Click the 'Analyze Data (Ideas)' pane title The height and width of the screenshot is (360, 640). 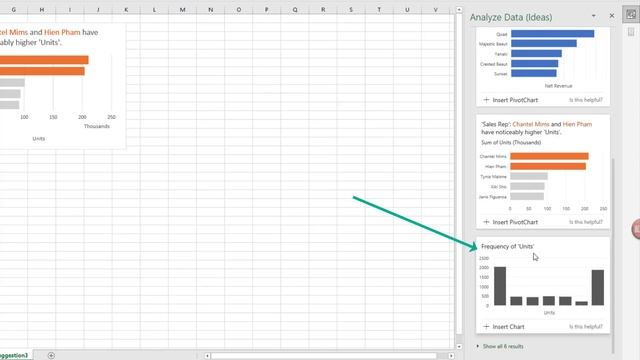pos(511,17)
